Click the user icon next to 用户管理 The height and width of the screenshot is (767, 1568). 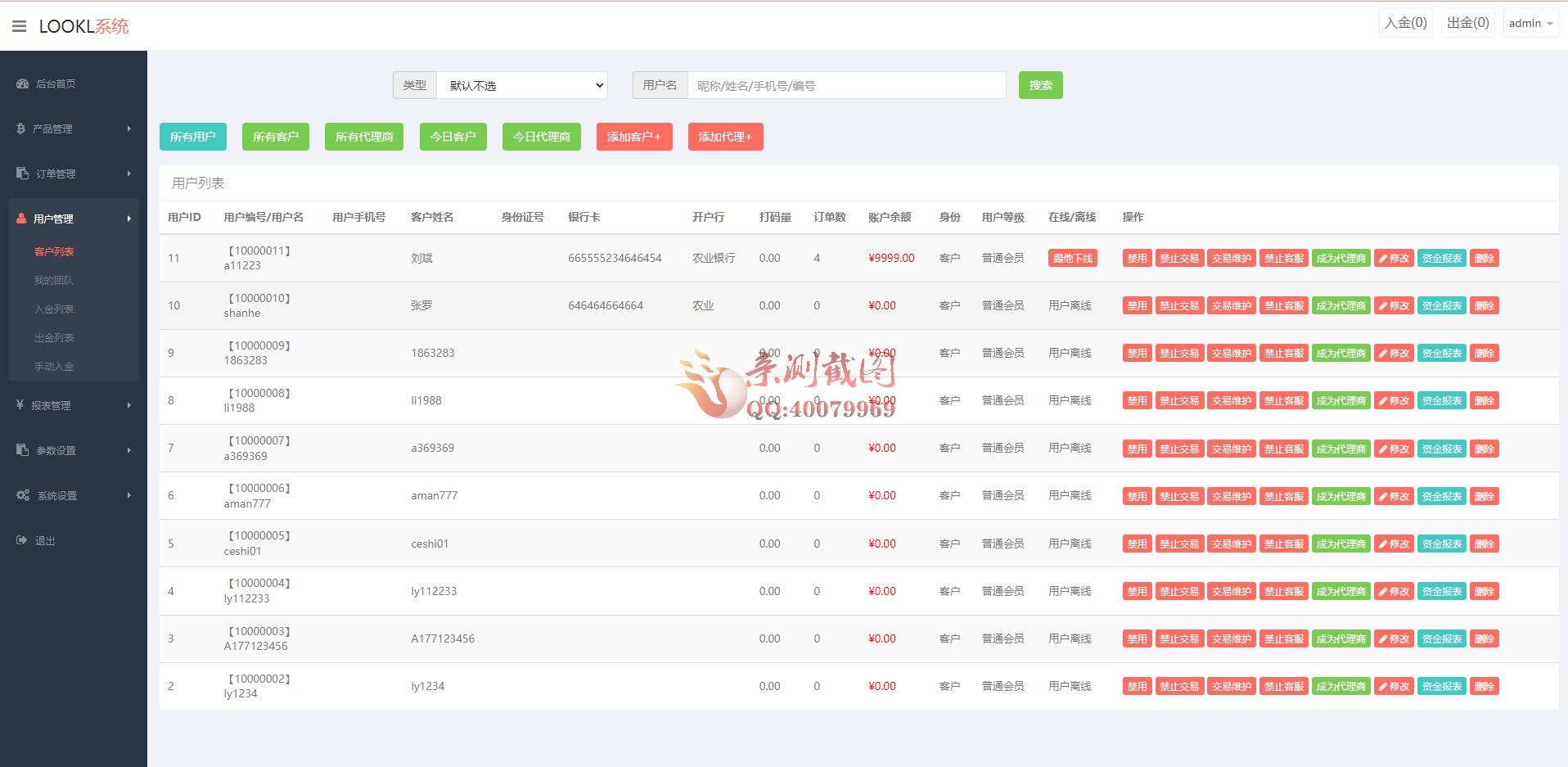(x=20, y=219)
